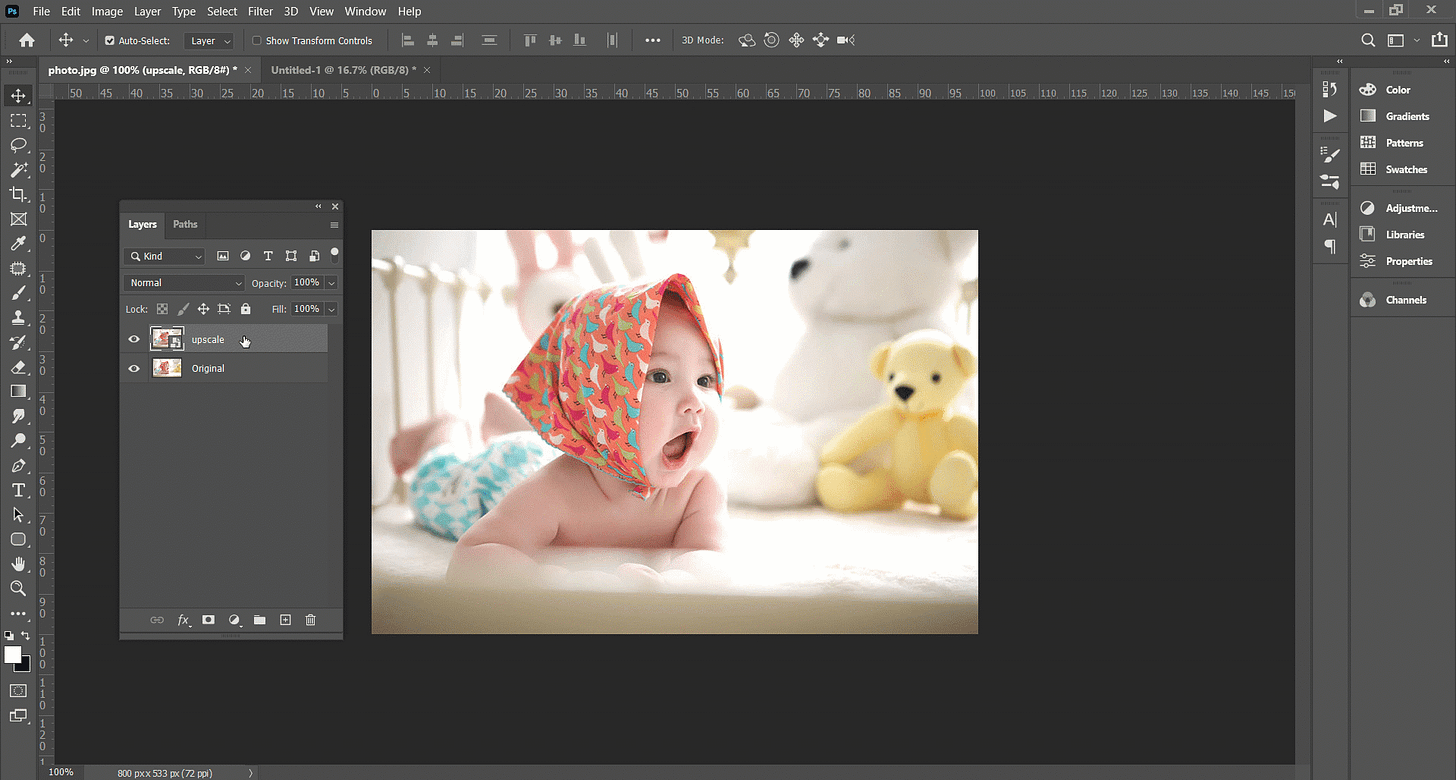Disable the Auto-Select checkbox
The height and width of the screenshot is (780, 1456).
[110, 41]
